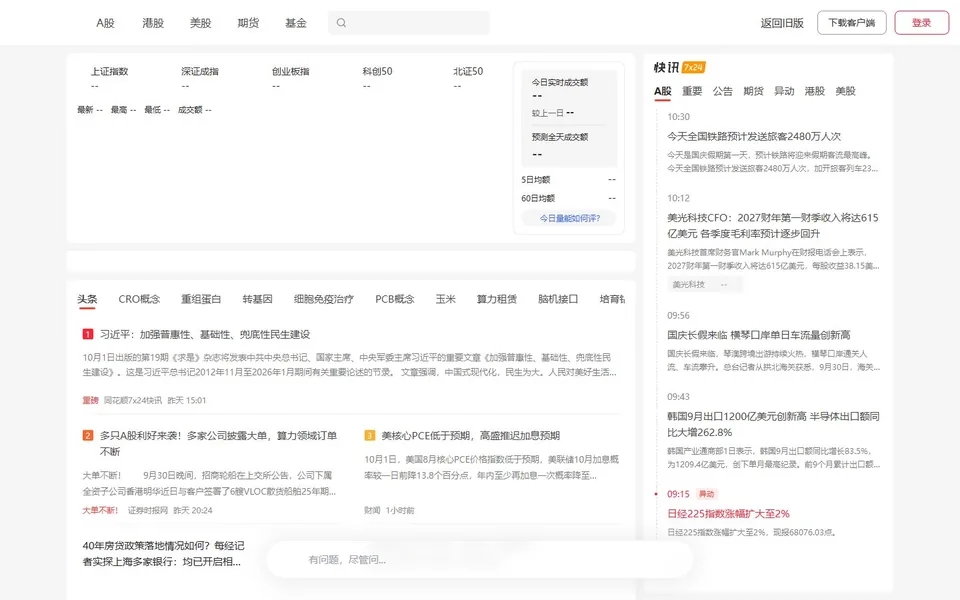The width and height of the screenshot is (960, 600).
Task: Switch to the 头条 news tab
Action: click(x=87, y=299)
